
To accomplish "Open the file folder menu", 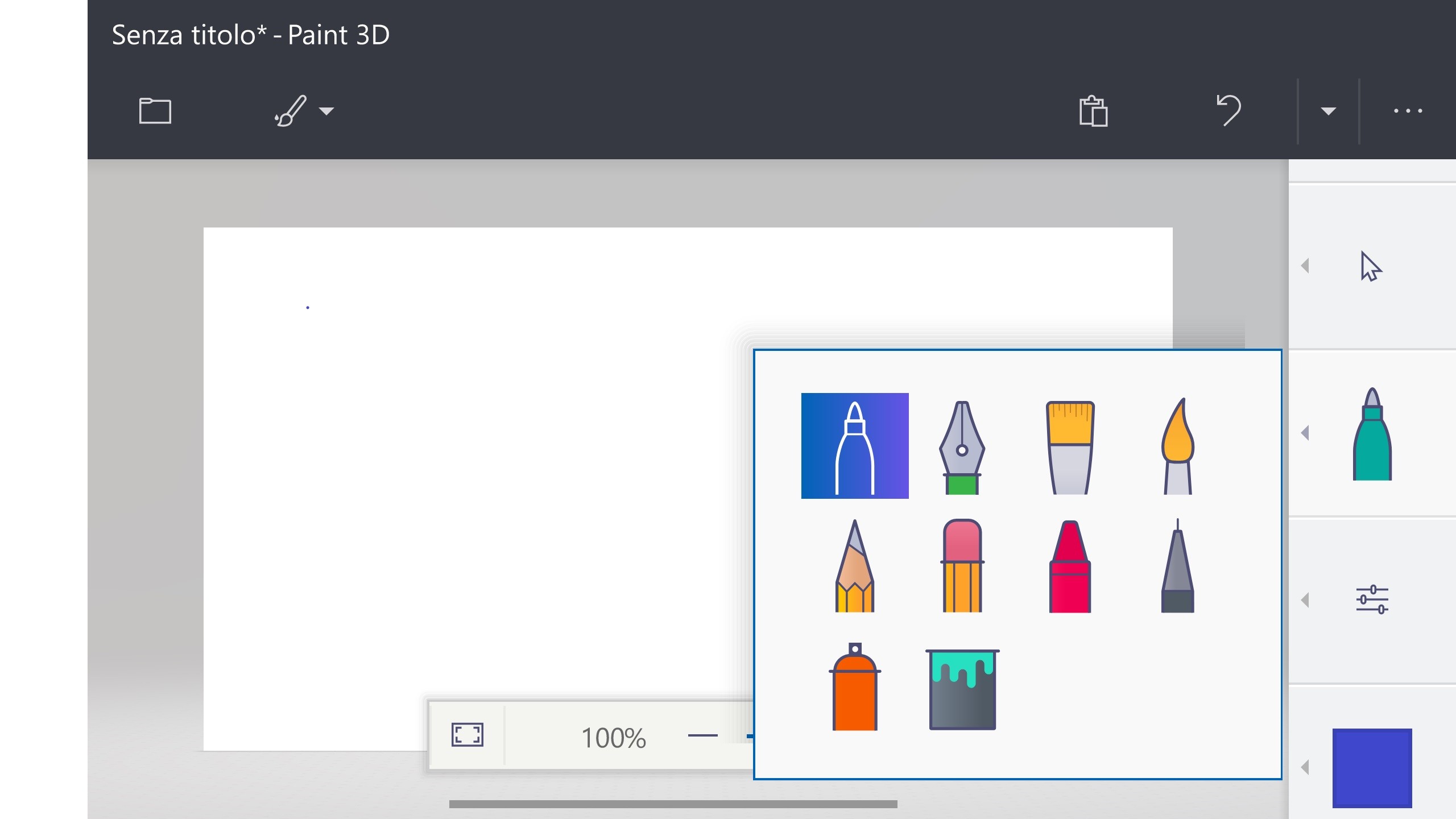I will [154, 111].
